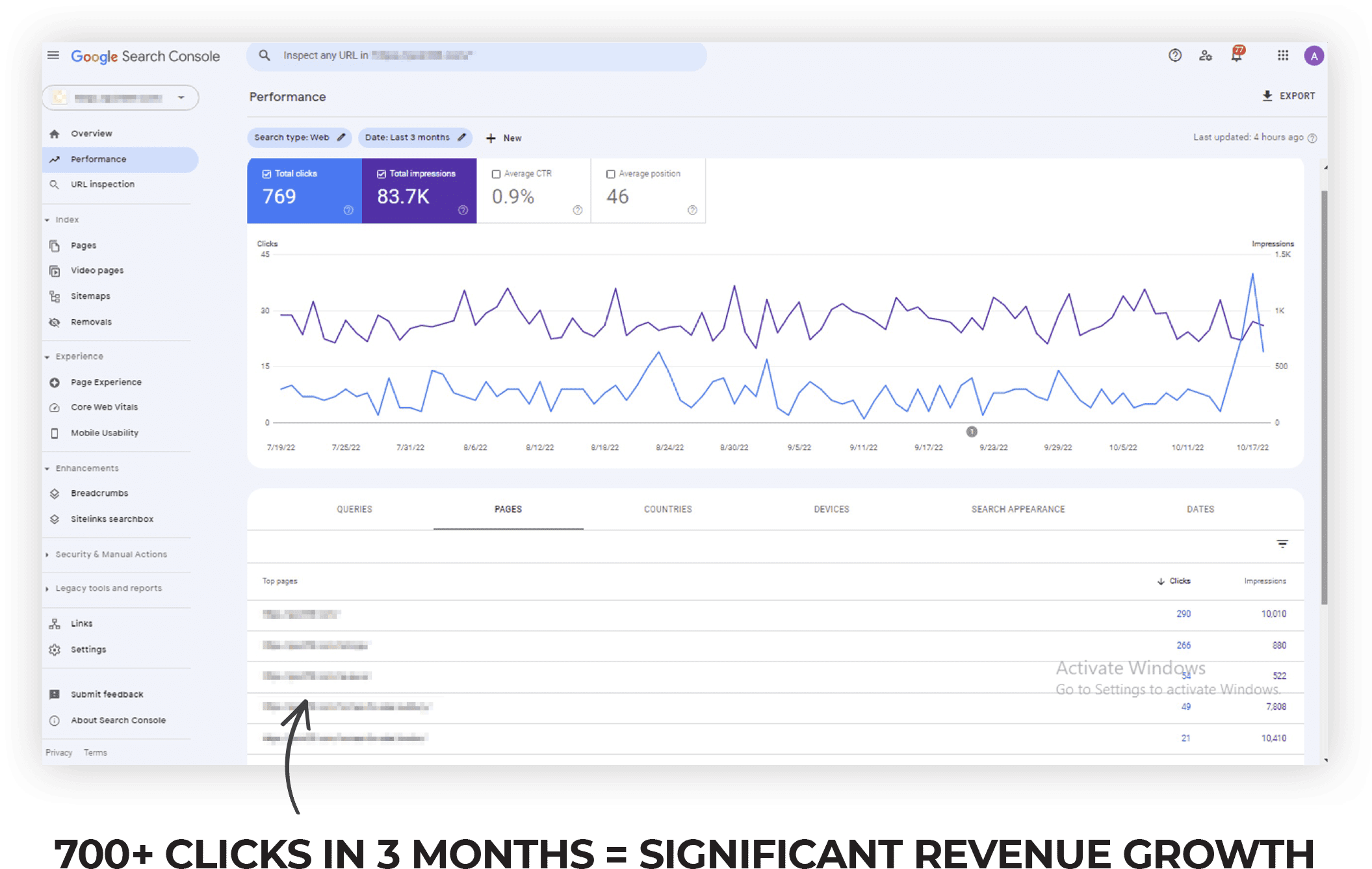Click the Last updated help icon
The image size is (1372, 869).
[x=1312, y=138]
